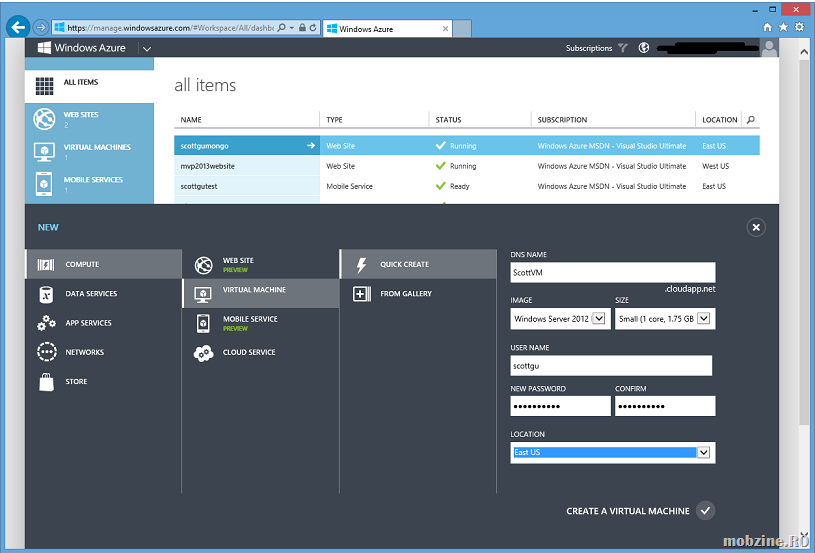
Task: Click the search magnifier in table header
Action: [751, 120]
